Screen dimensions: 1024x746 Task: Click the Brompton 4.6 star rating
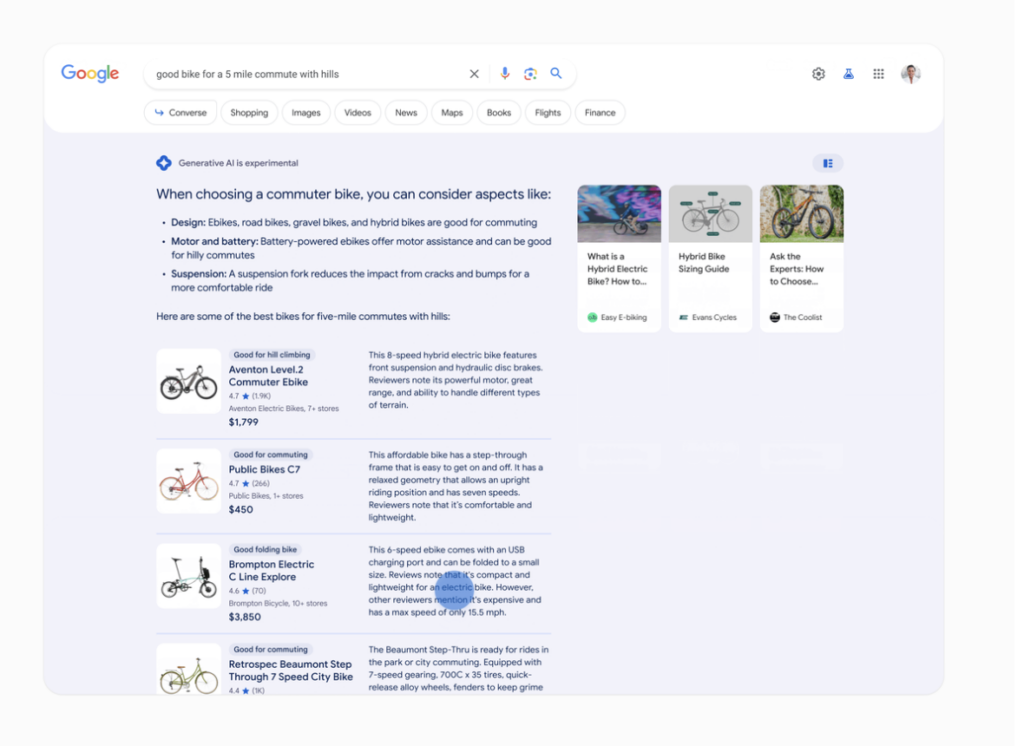[248, 591]
